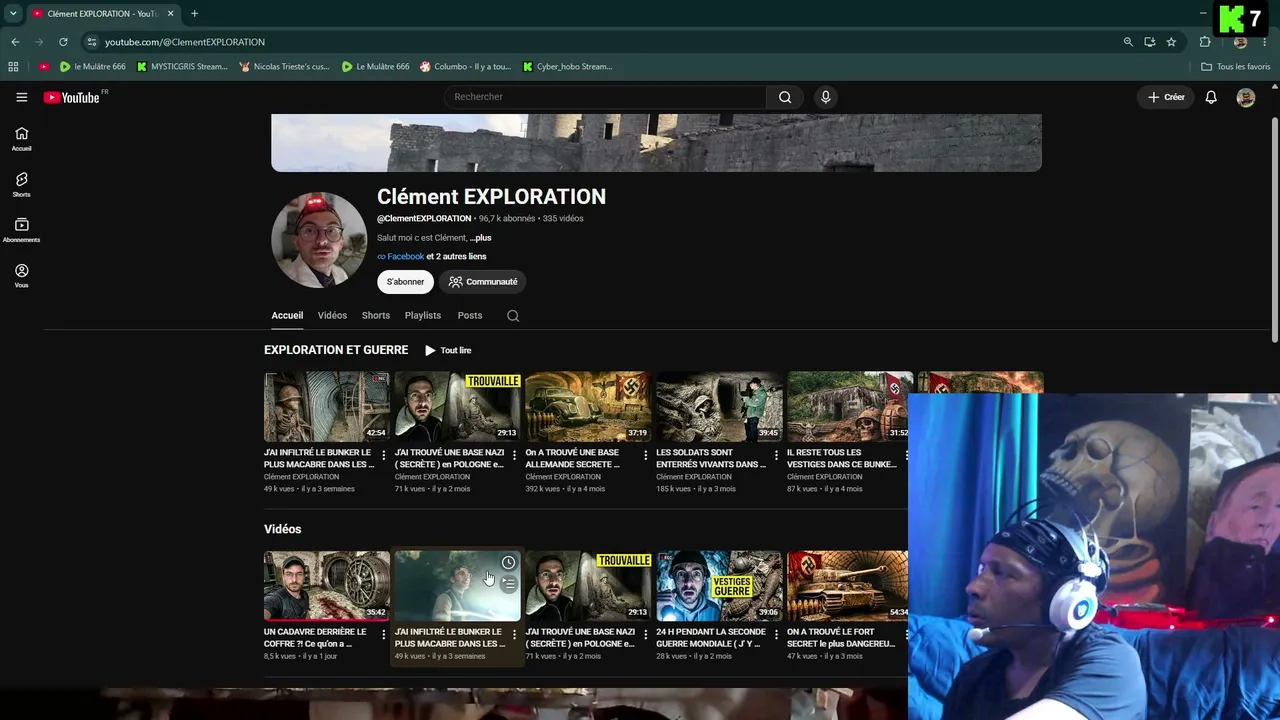Image resolution: width=1280 pixels, height=720 pixels.
Task: Open options for UN CADAVRE DERRIÈRE LE COFFRE
Action: point(383,635)
